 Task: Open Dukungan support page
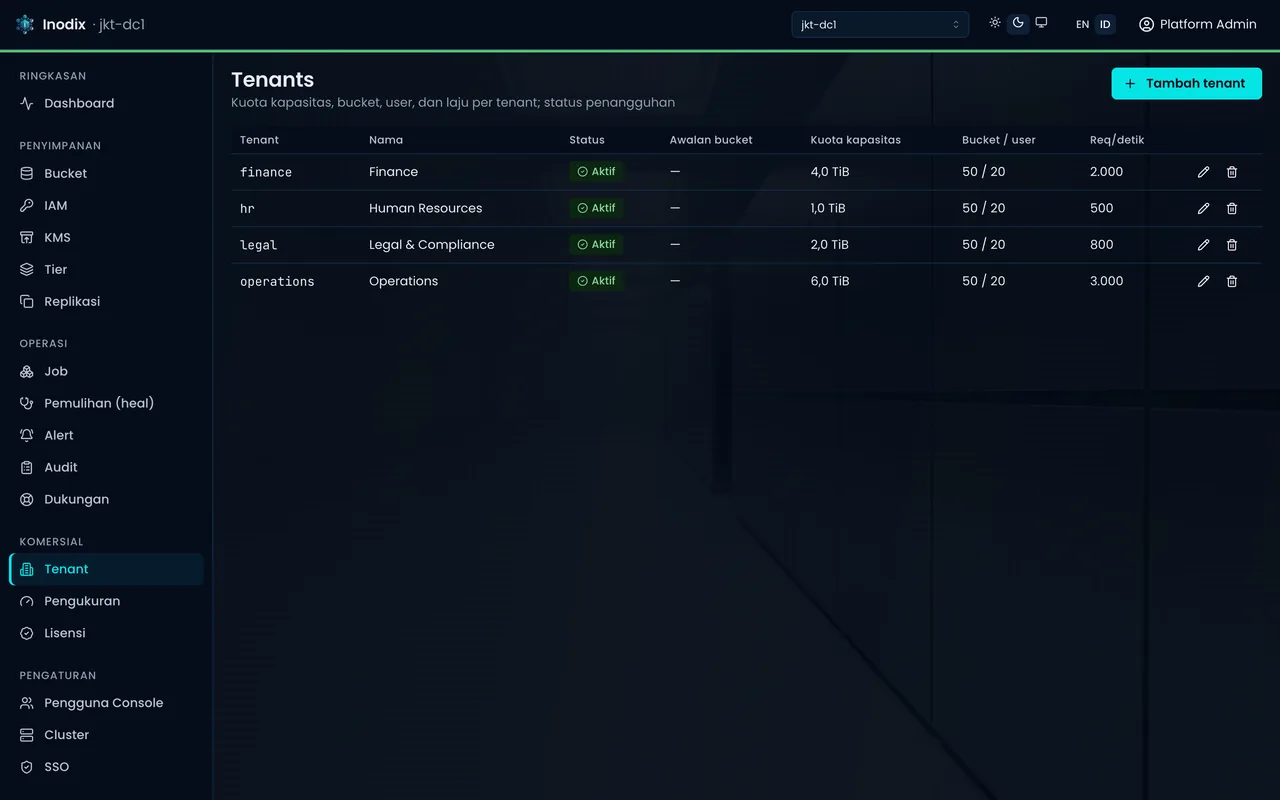pyautogui.click(x=106, y=499)
